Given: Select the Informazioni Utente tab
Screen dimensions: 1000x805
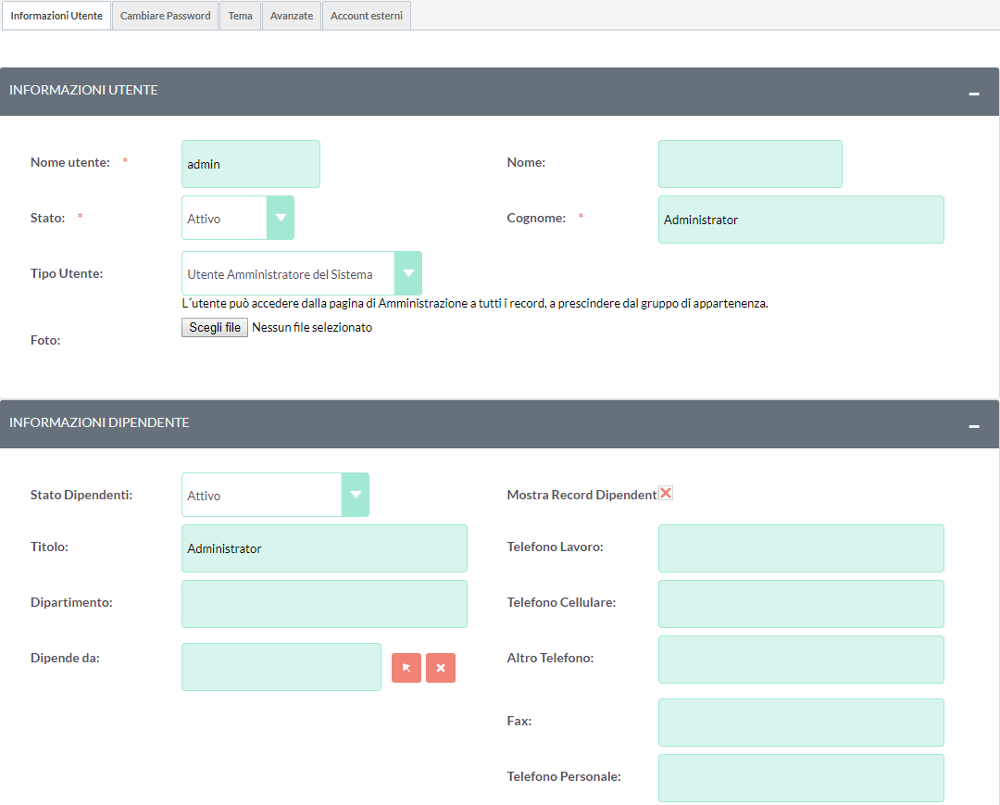Looking at the screenshot, I should 56,16.
